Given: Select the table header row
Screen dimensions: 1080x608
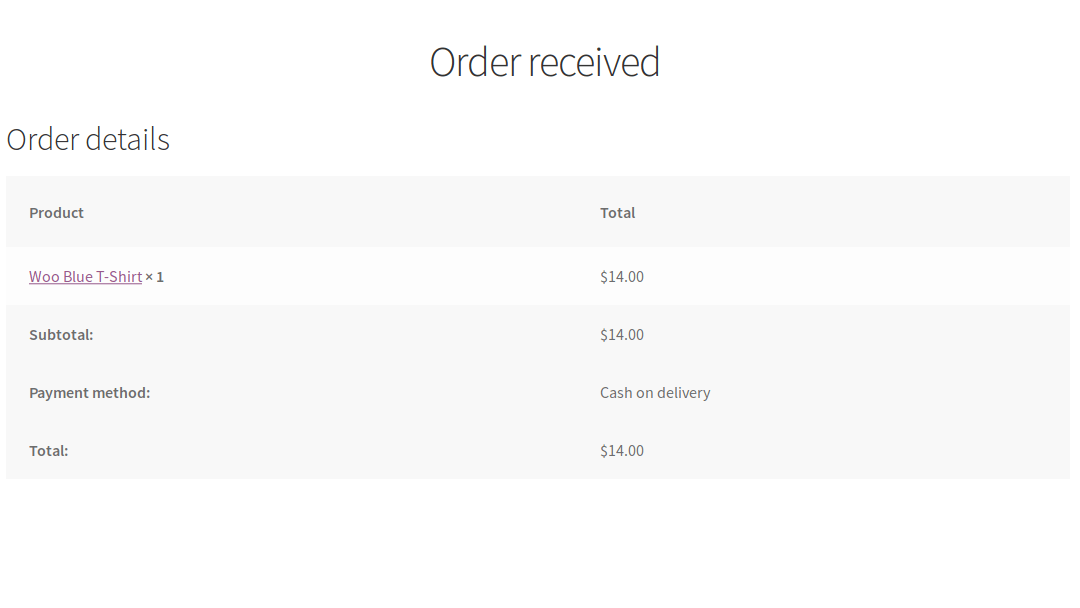Looking at the screenshot, I should point(400,212).
